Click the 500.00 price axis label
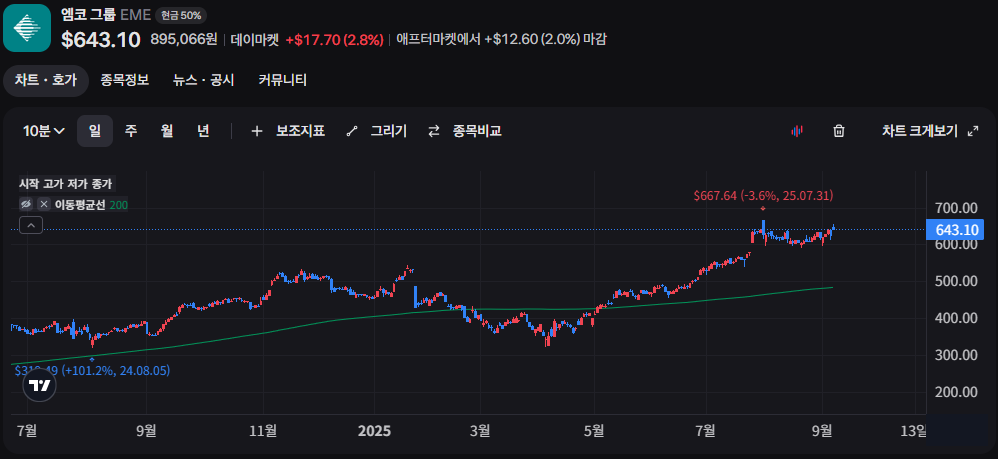 click(956, 281)
